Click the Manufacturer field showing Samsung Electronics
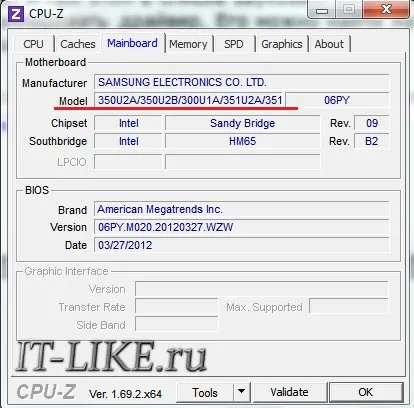The image size is (414, 408). (x=241, y=82)
